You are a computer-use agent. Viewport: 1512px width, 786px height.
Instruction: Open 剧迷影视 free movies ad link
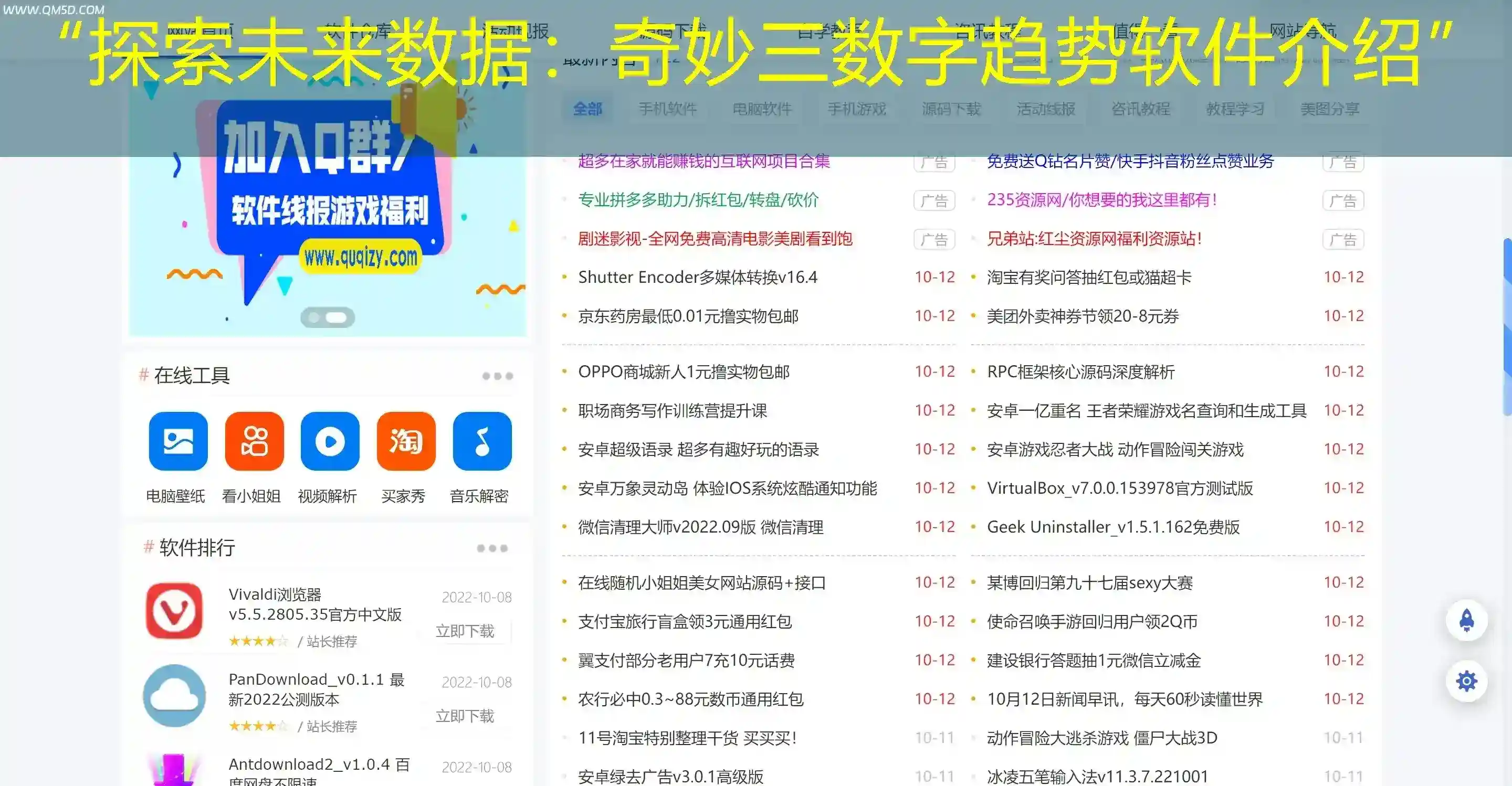[x=715, y=239]
